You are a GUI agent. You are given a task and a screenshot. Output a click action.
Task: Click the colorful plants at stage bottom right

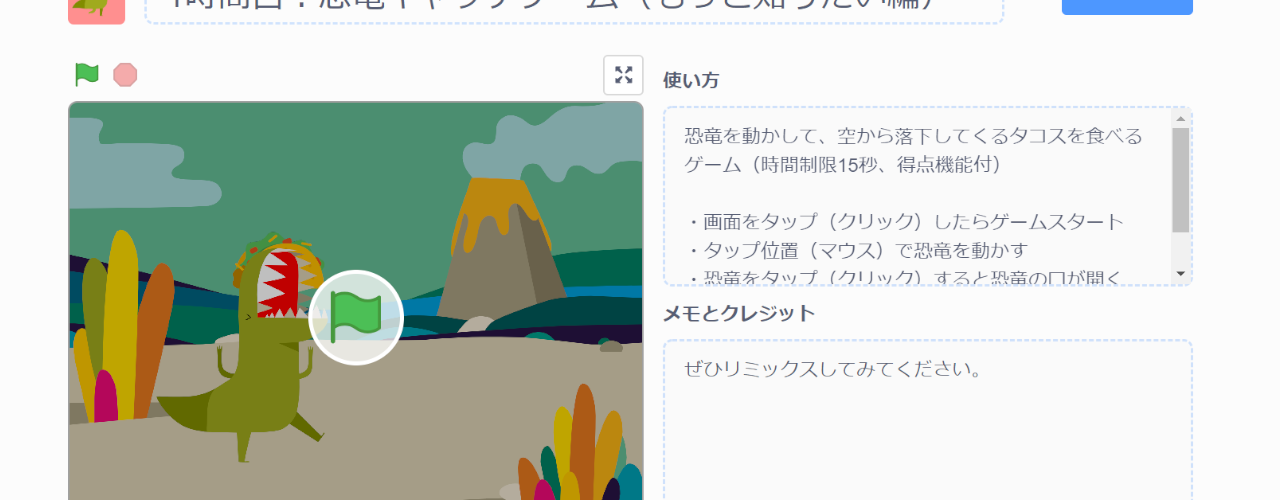(580, 450)
